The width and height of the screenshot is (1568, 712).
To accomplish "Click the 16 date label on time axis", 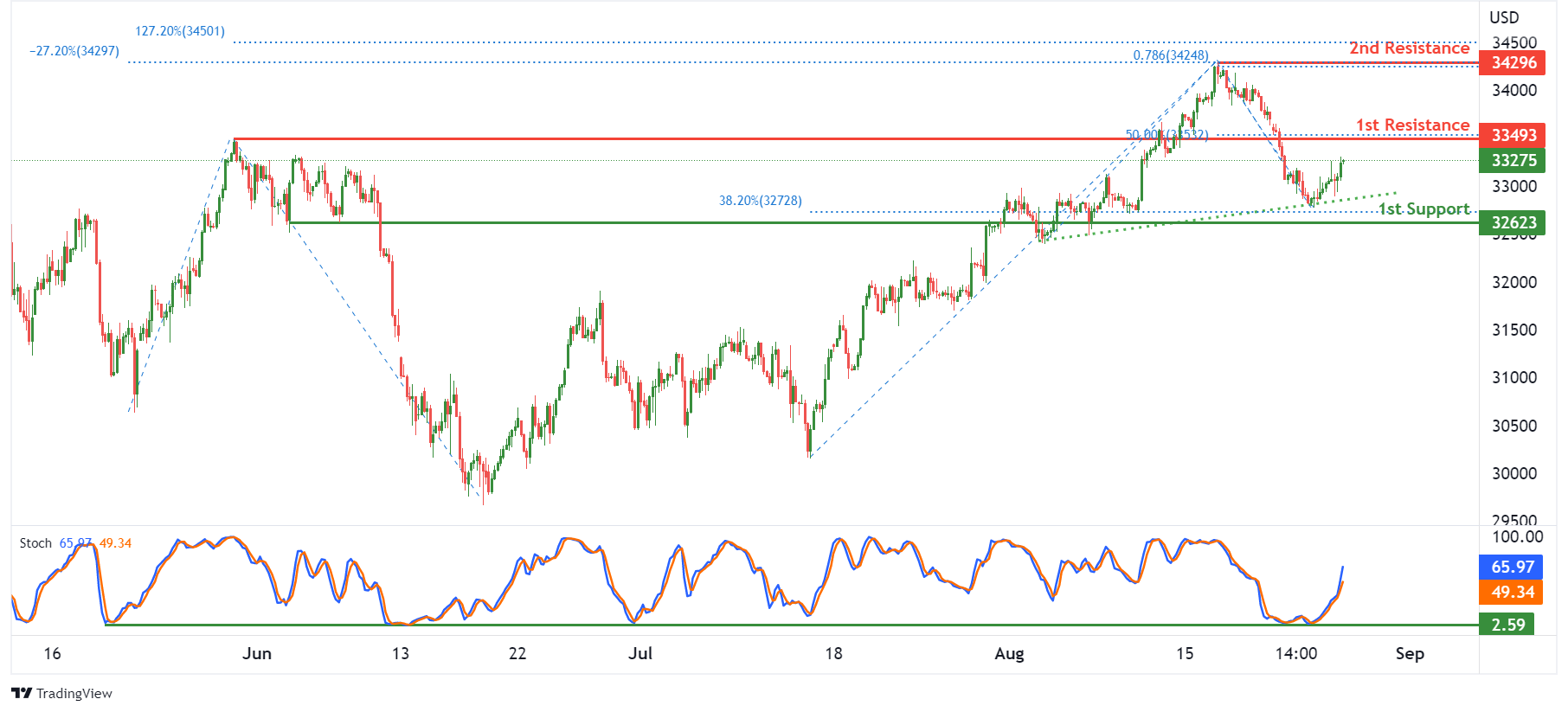I will 52,654.
